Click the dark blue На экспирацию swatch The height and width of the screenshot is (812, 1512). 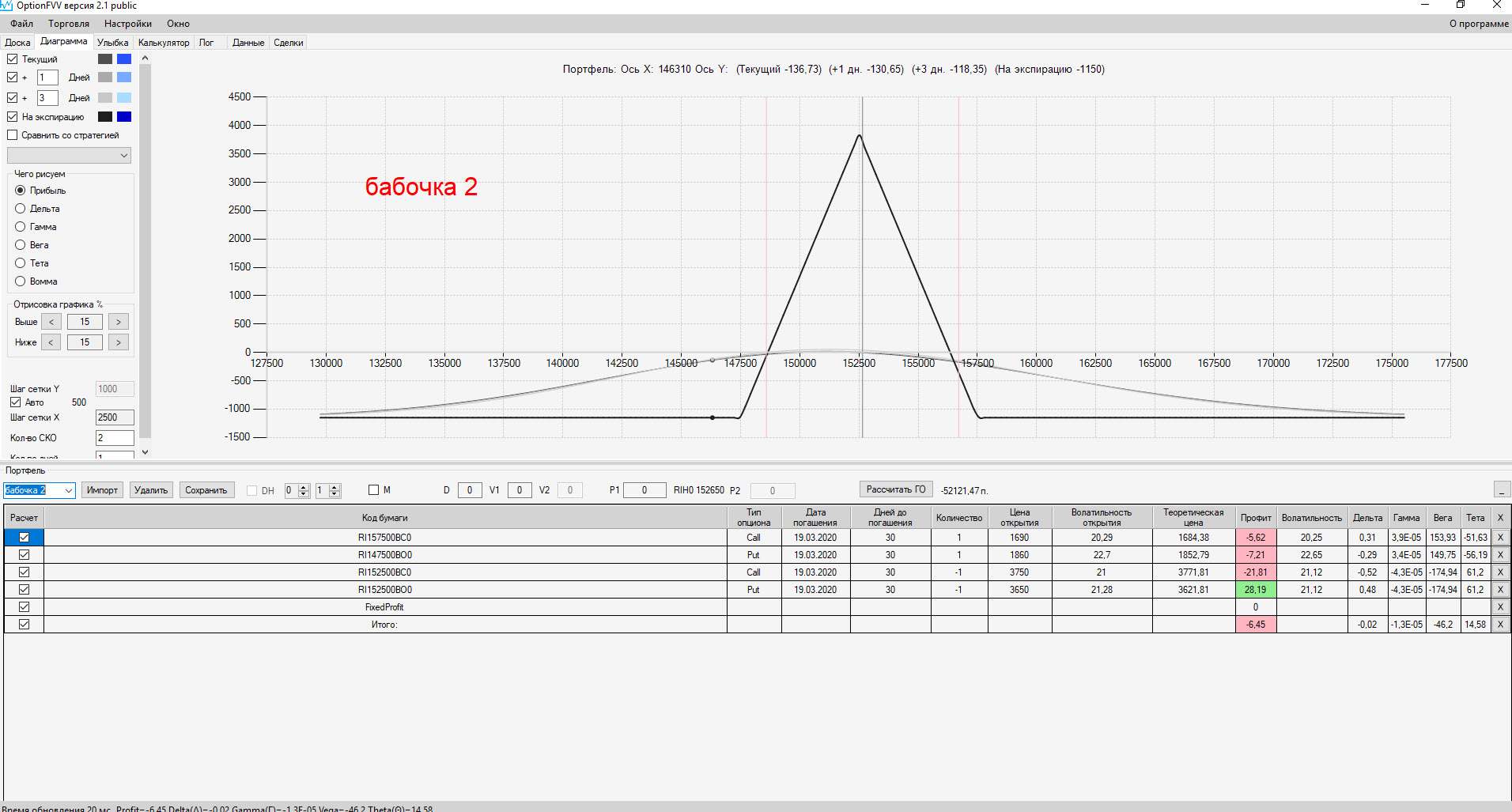(x=124, y=117)
